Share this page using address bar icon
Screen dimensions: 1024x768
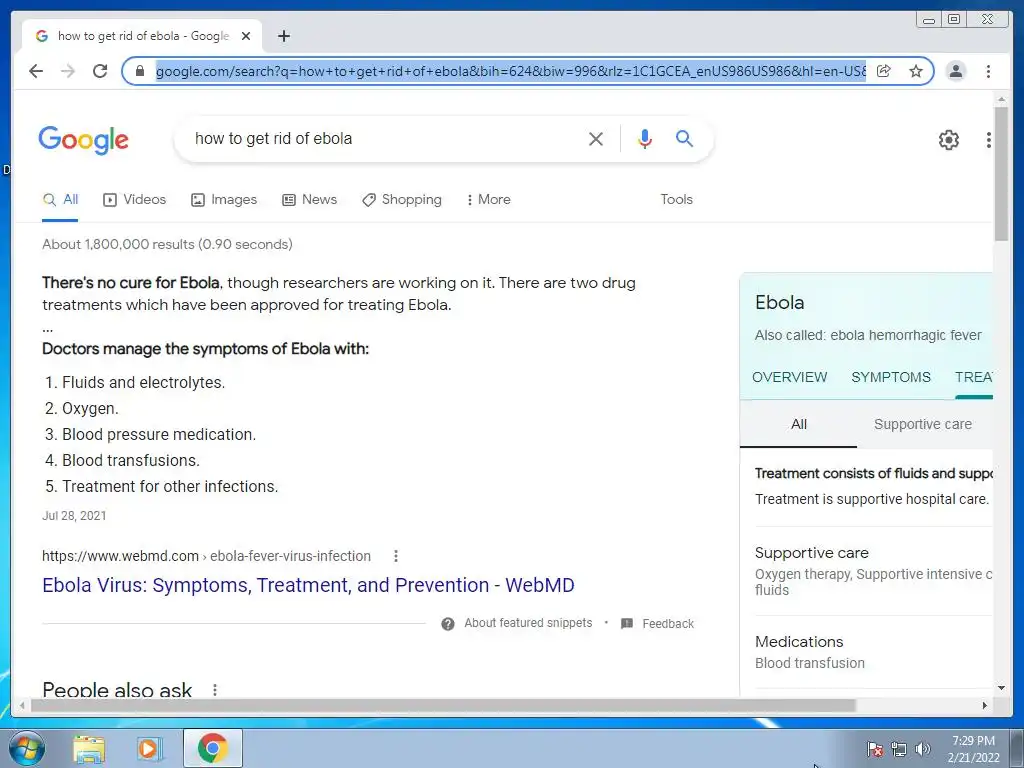pyautogui.click(x=884, y=71)
